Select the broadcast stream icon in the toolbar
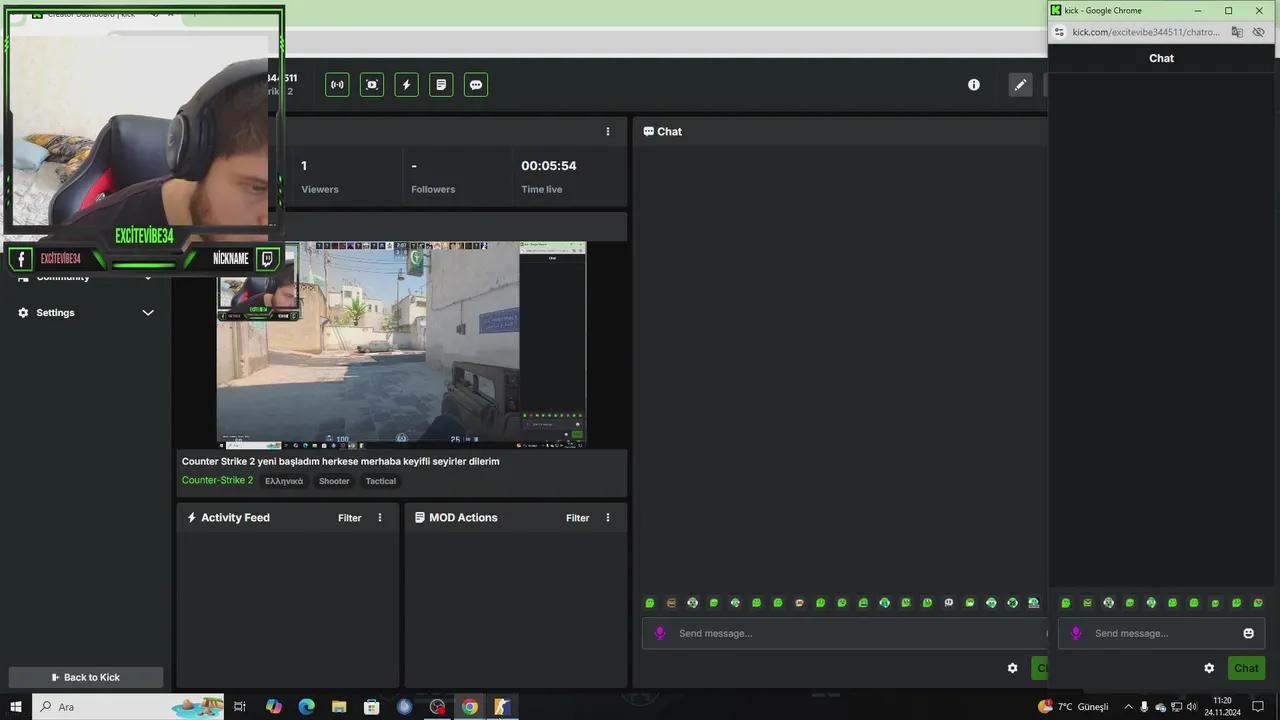The height and width of the screenshot is (720, 1280). coord(337,84)
